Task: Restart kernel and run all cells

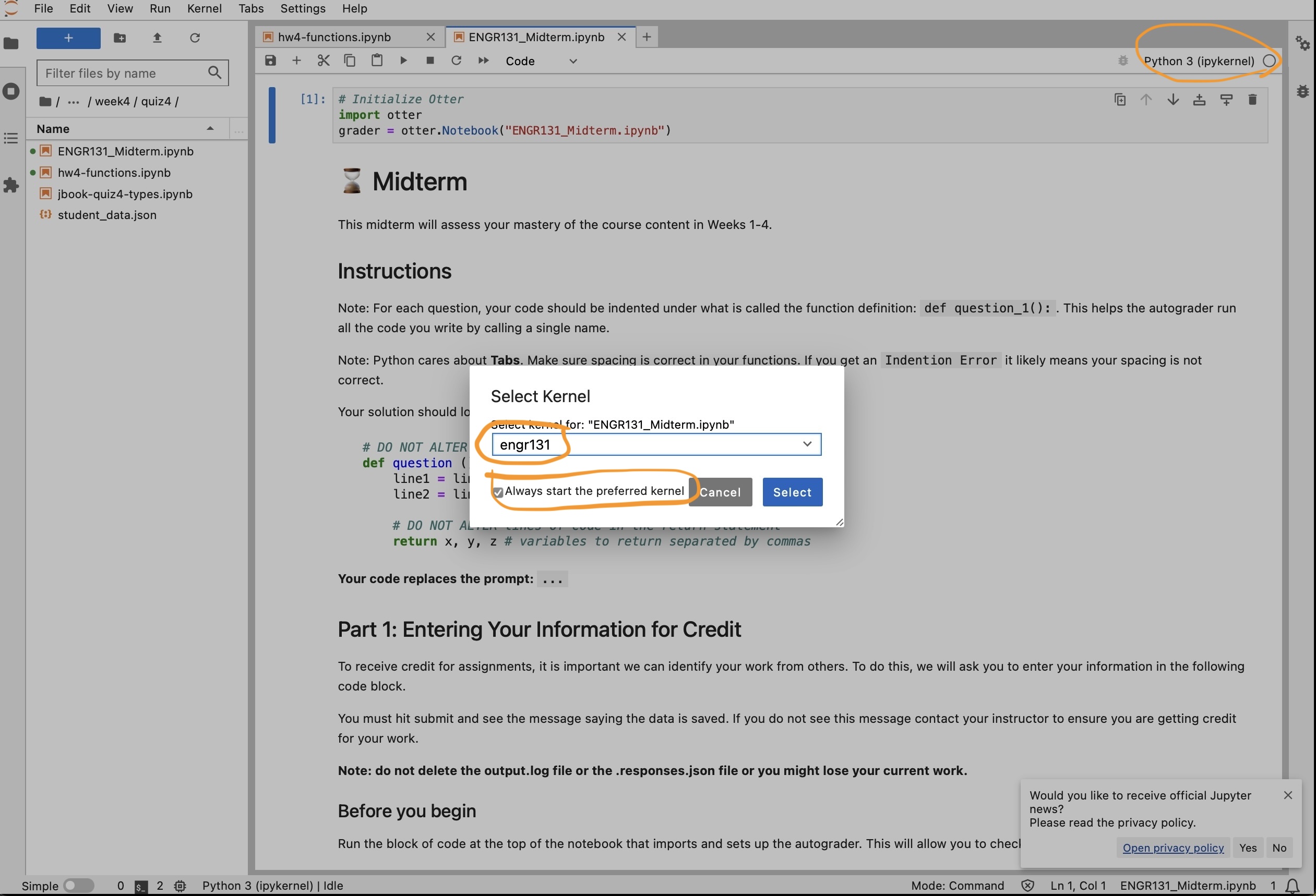Action: (x=483, y=60)
